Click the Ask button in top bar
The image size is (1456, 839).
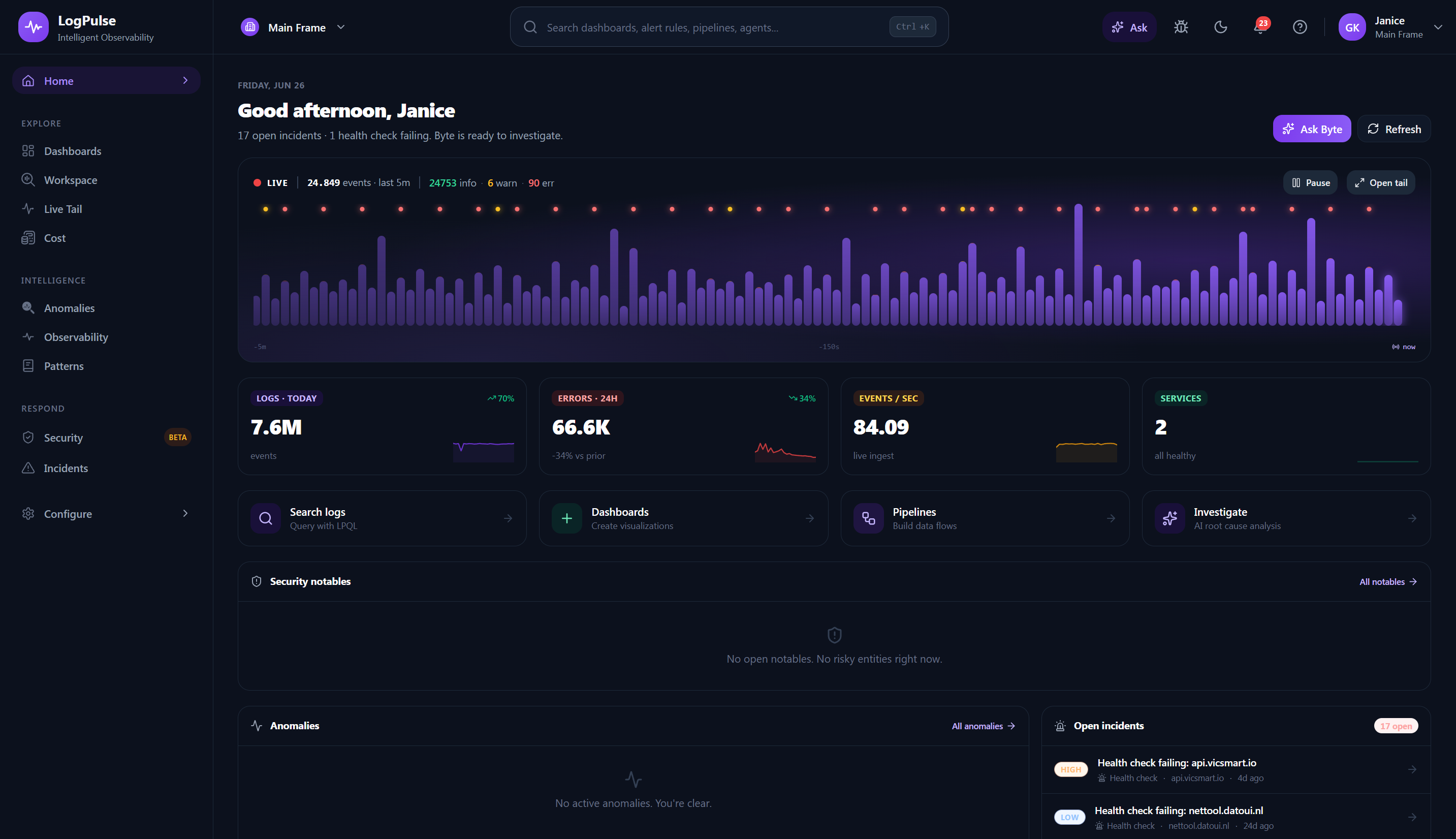1129,27
